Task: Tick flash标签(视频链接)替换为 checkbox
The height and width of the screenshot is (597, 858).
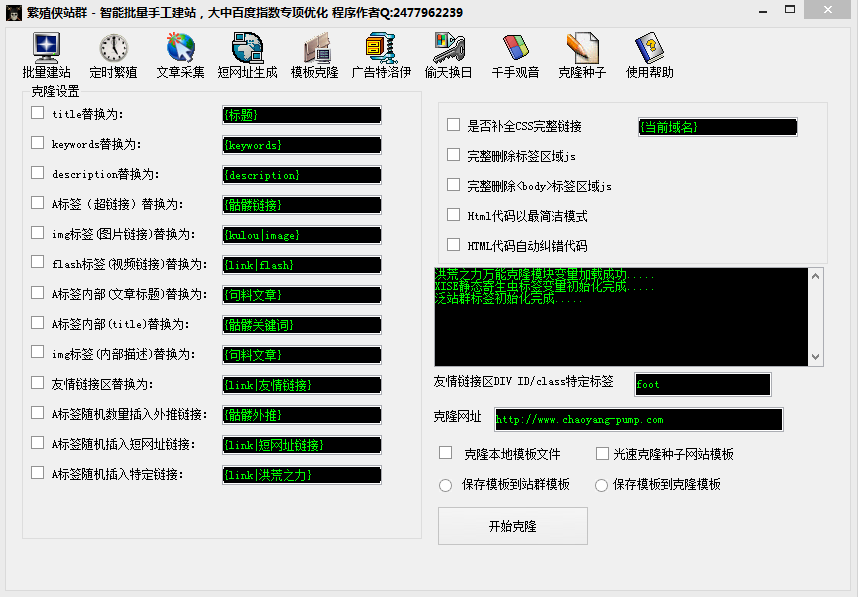Action: tap(38, 262)
